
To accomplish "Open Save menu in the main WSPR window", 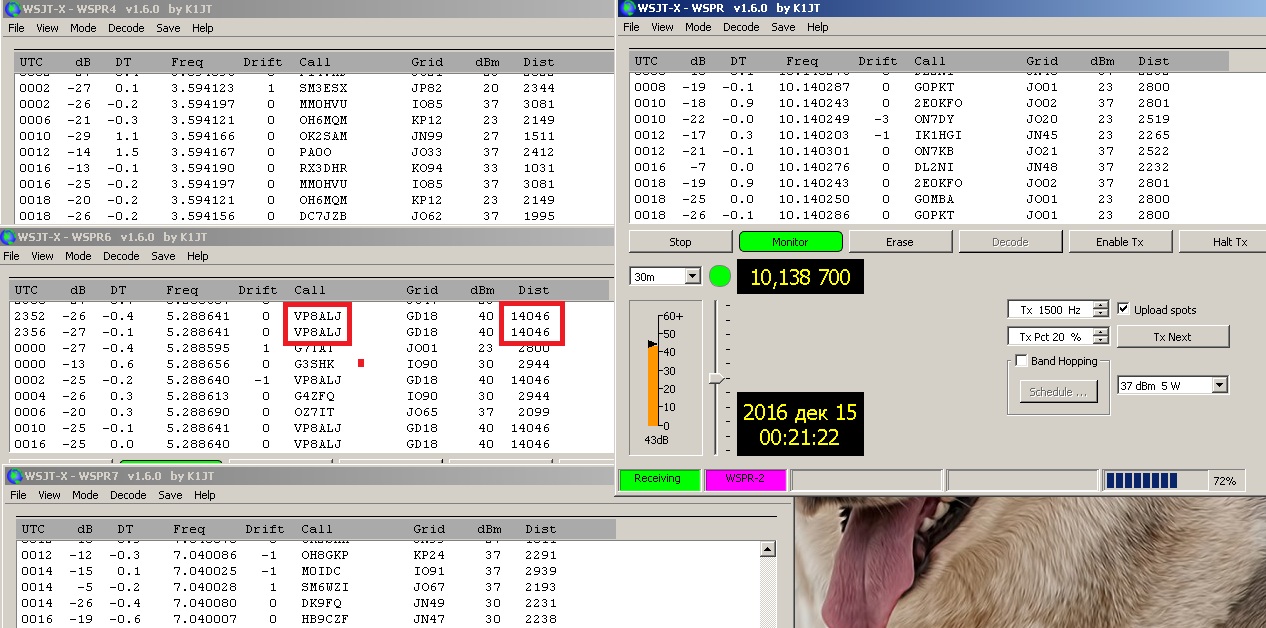I will pos(783,27).
